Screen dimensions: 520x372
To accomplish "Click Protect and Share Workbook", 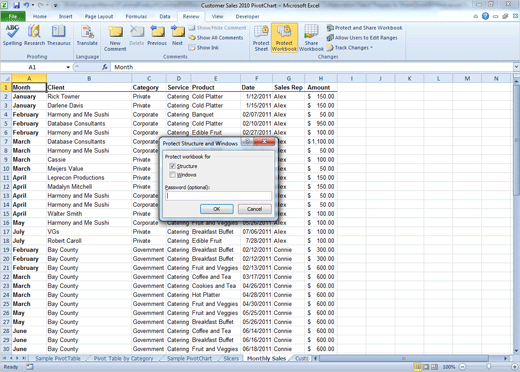I will pyautogui.click(x=364, y=28).
